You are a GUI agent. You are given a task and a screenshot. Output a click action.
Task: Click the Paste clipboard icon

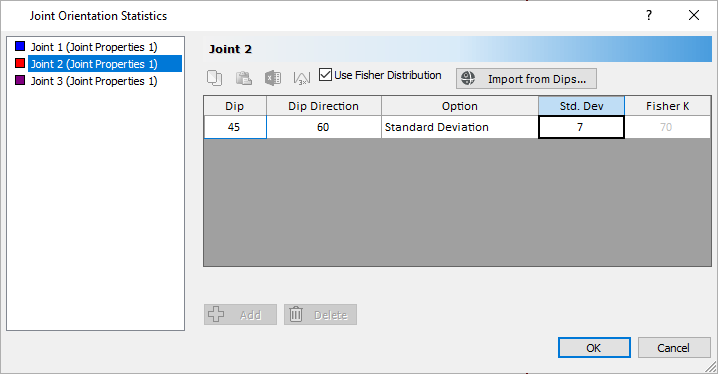point(244,78)
